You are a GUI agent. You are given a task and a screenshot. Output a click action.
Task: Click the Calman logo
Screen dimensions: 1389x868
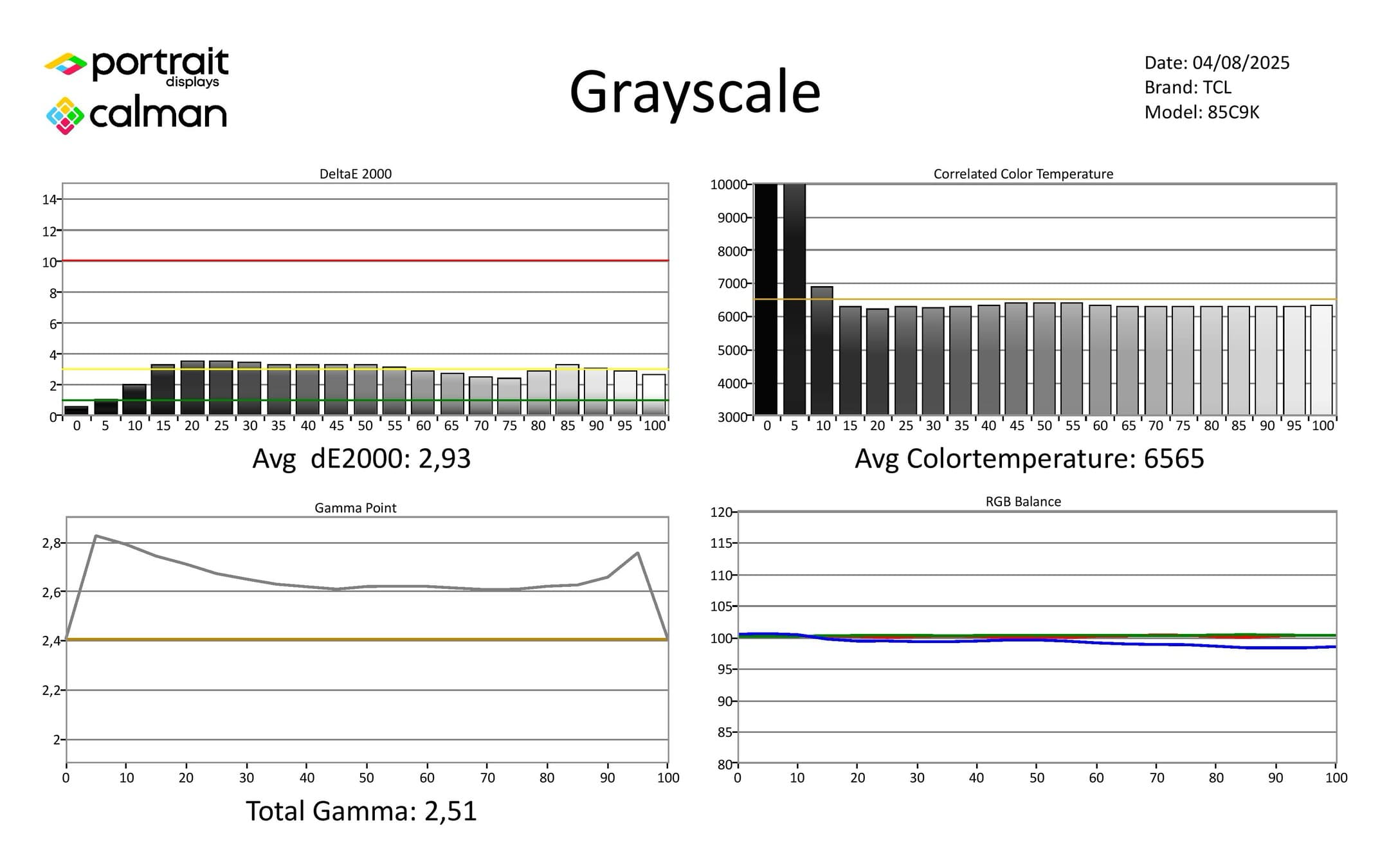136,115
